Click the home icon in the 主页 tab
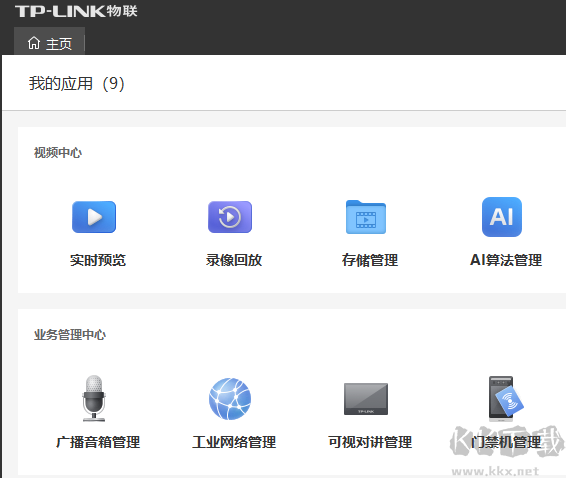566x478 pixels. coord(34,43)
